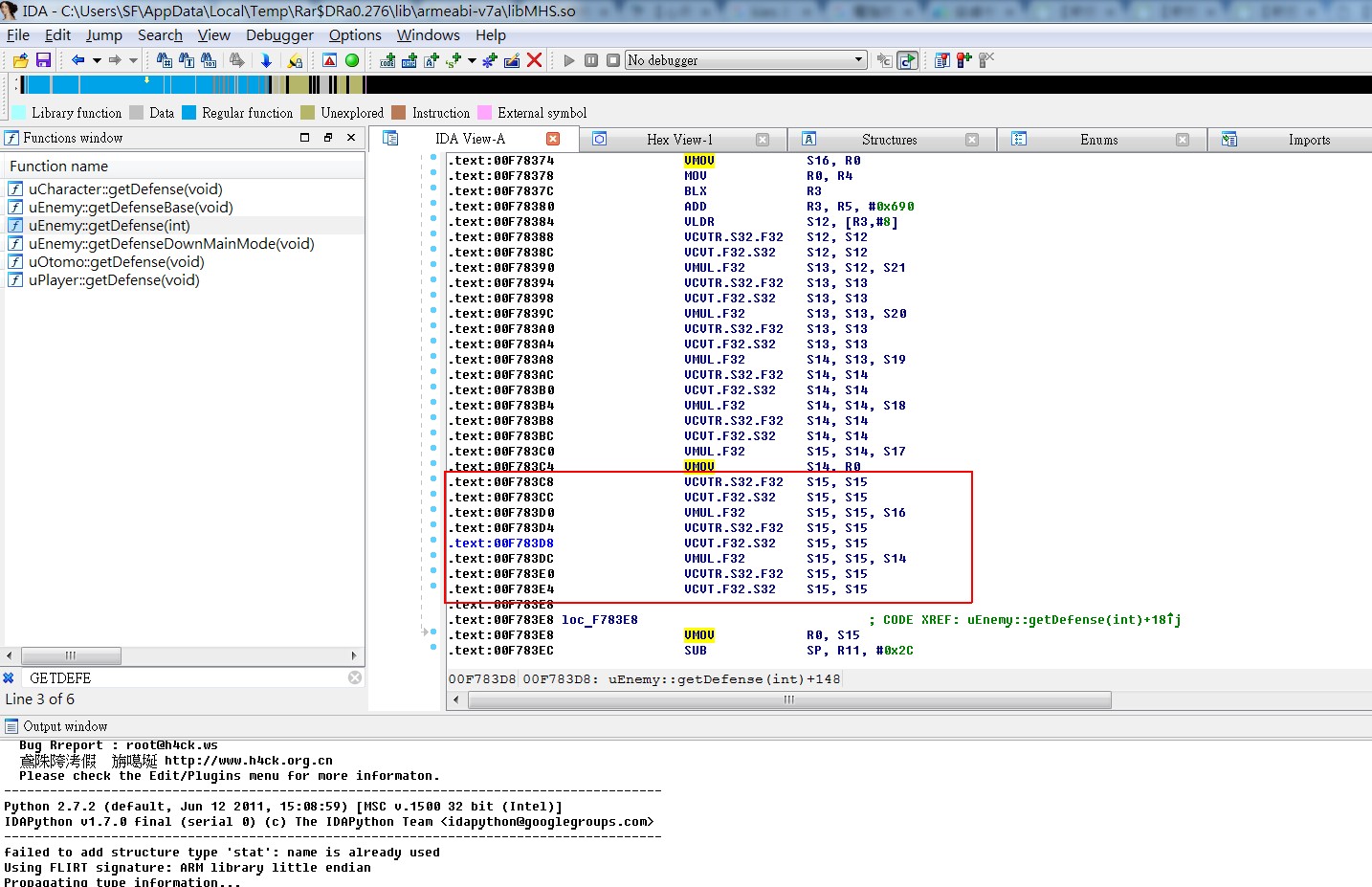Open the View menu

coord(214,35)
